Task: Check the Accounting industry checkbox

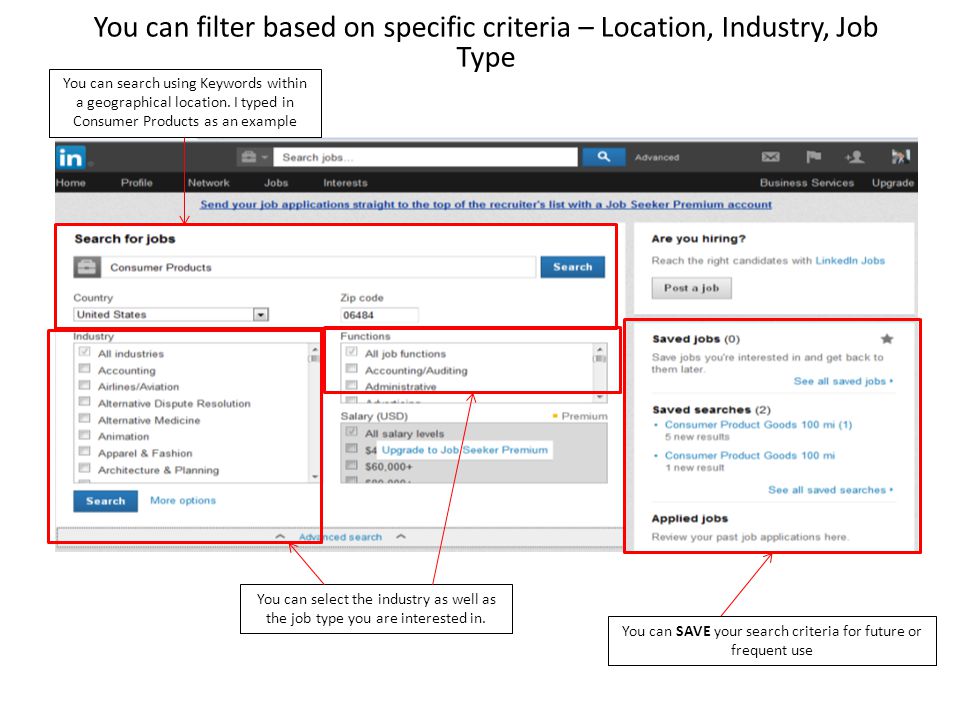Action: coord(84,369)
